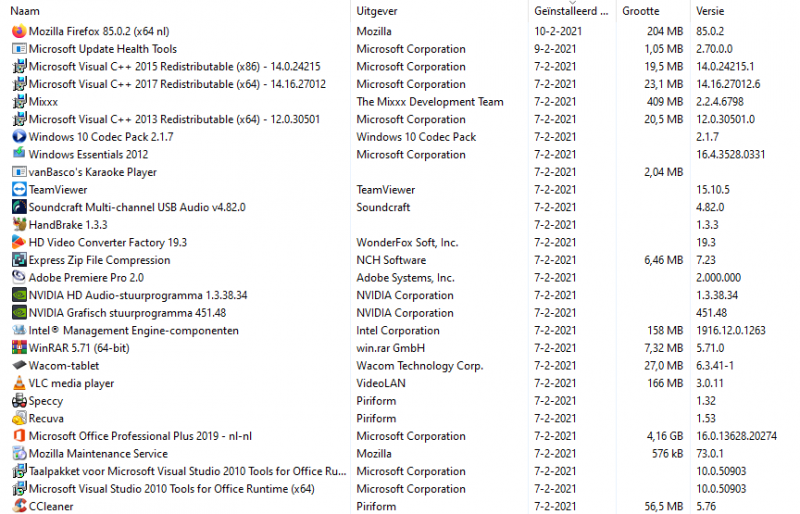Select the VLC media player name
Image resolution: width=800 pixels, height=514 pixels.
click(71, 383)
